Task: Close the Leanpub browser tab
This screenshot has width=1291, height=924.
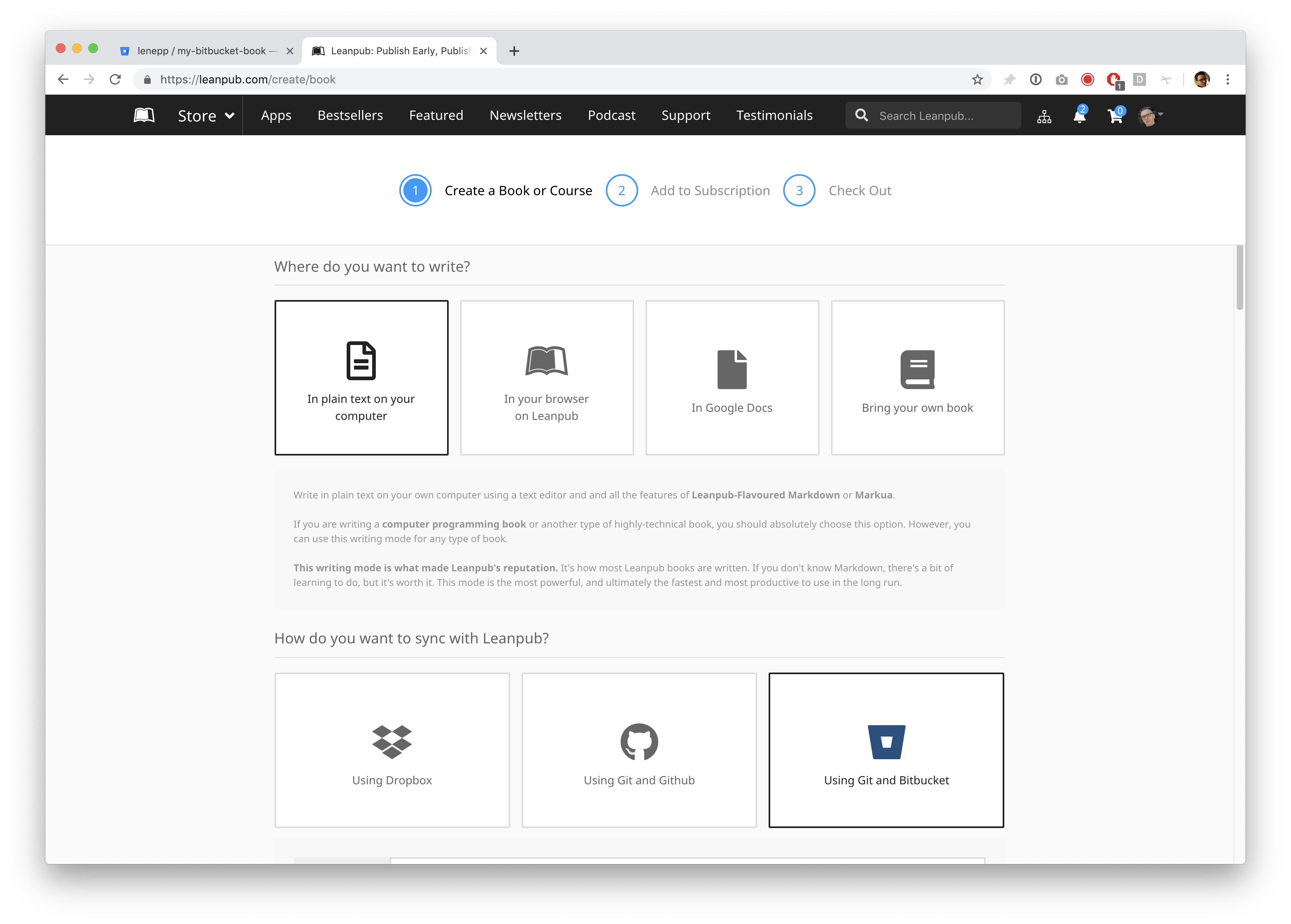Action: 483,51
